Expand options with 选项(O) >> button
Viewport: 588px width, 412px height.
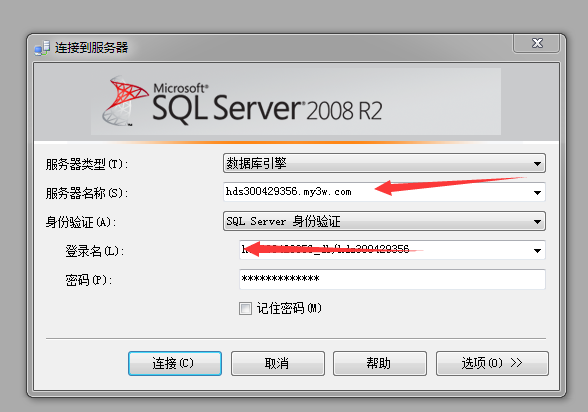click(492, 363)
